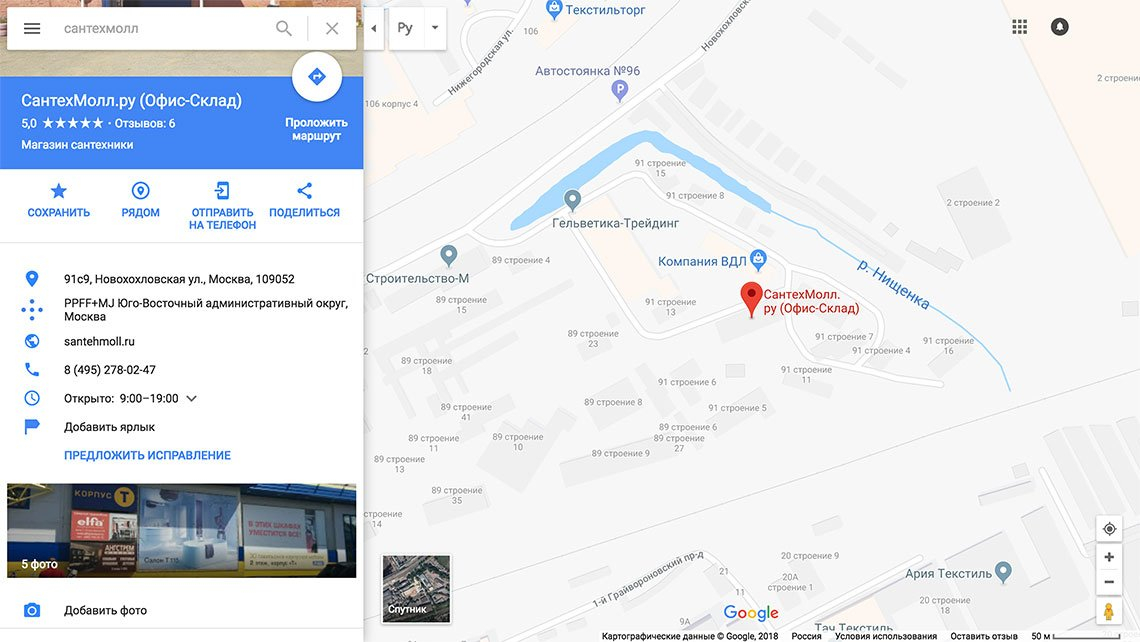Toggle Спутник satellite view thumbnail

[416, 588]
